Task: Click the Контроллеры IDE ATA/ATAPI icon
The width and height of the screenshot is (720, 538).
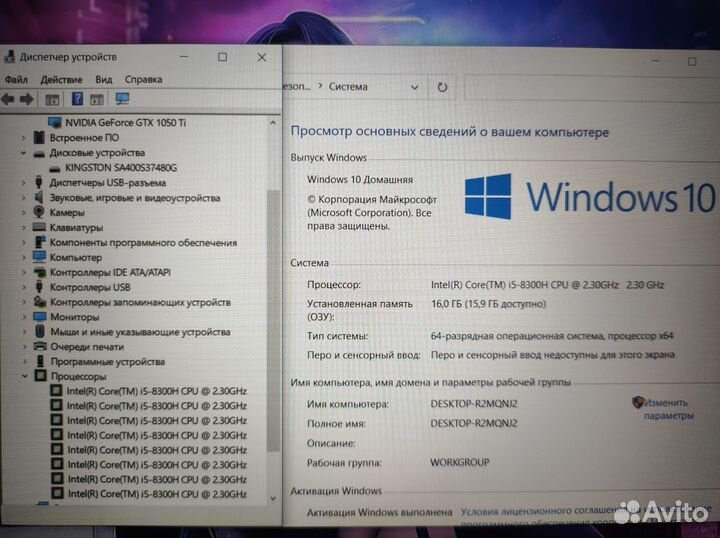Action: click(40, 272)
